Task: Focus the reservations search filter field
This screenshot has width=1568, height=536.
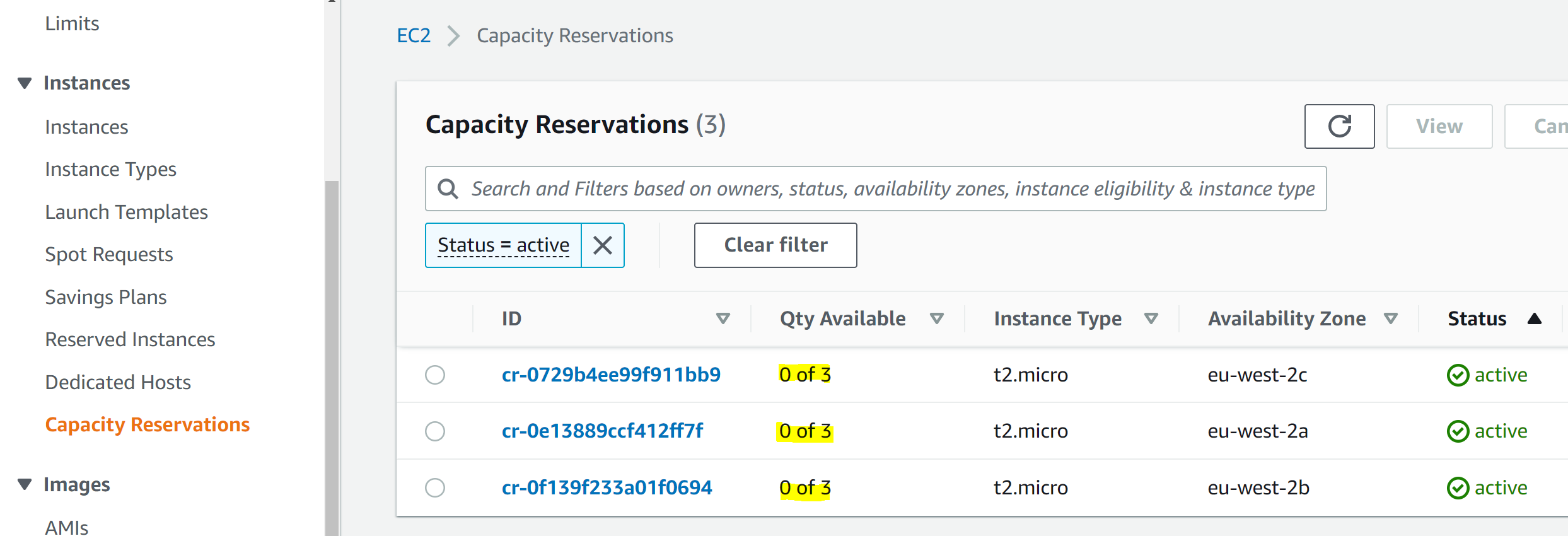Action: pyautogui.click(x=892, y=189)
